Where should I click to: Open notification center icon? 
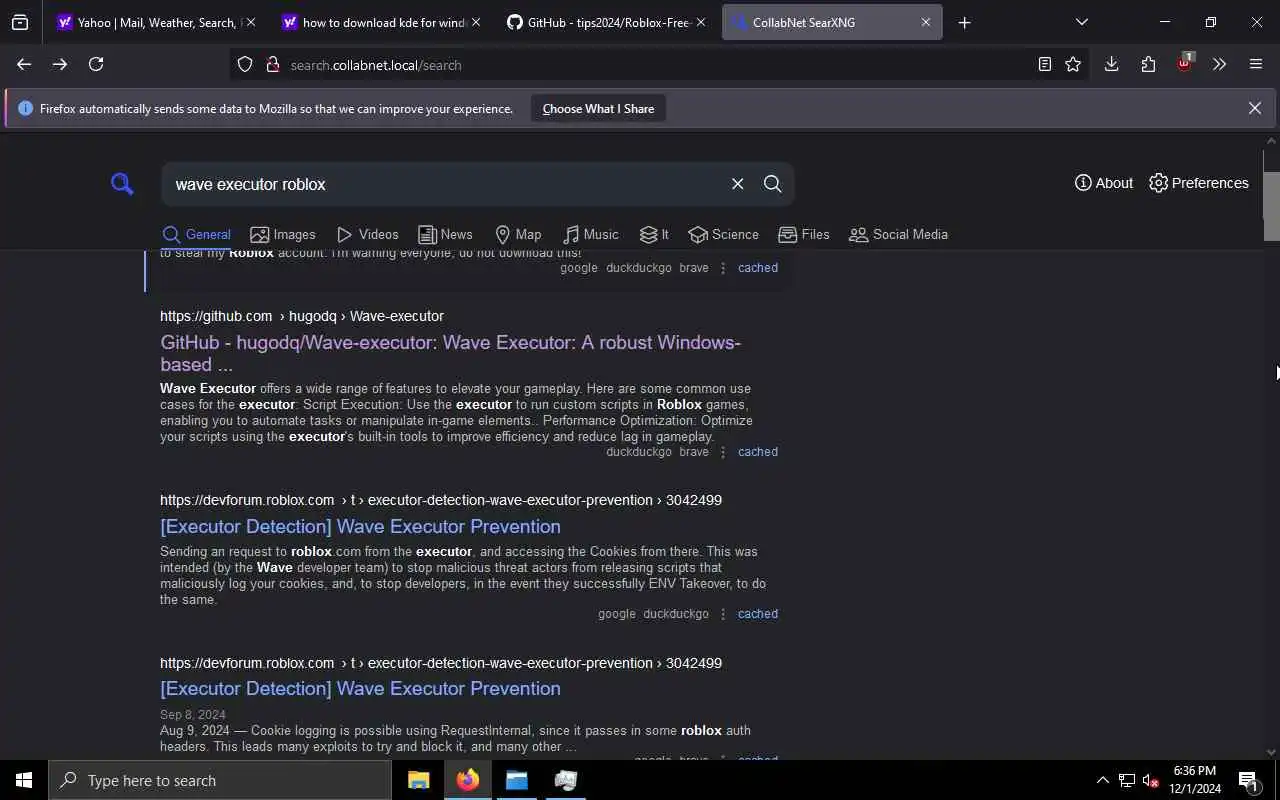[x=1248, y=780]
